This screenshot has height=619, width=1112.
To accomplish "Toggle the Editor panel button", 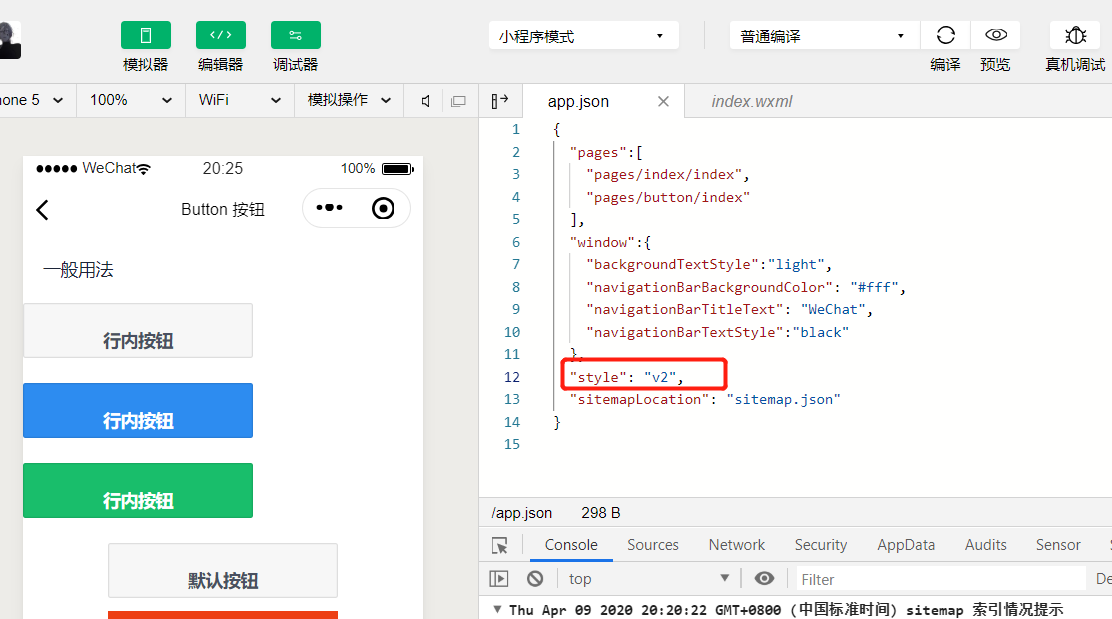I will click(x=221, y=35).
